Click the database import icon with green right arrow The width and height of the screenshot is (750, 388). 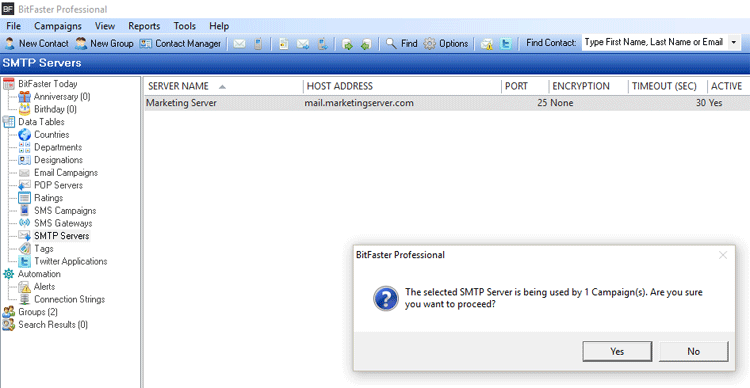pyautogui.click(x=347, y=44)
